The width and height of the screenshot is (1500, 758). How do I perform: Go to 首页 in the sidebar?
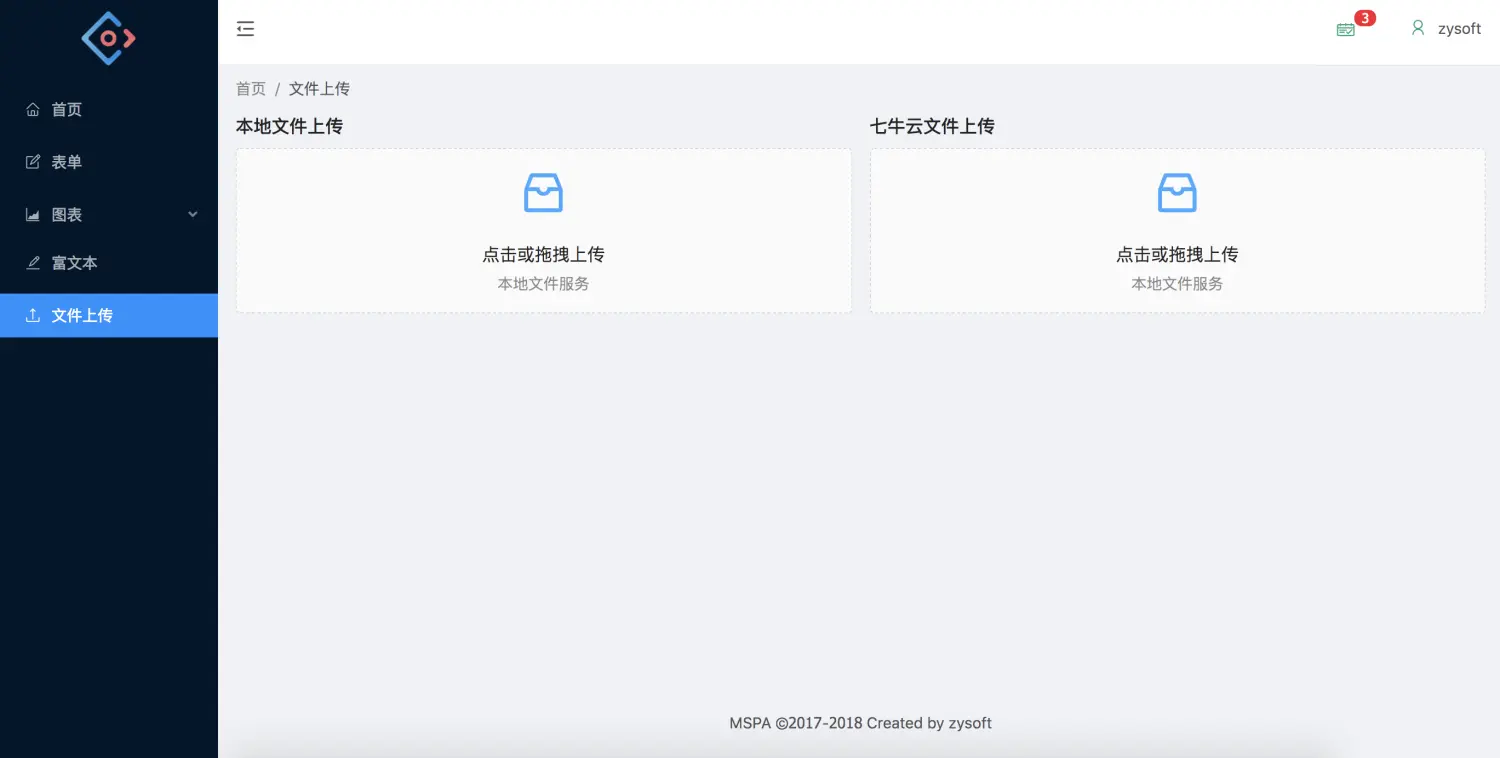click(109, 110)
